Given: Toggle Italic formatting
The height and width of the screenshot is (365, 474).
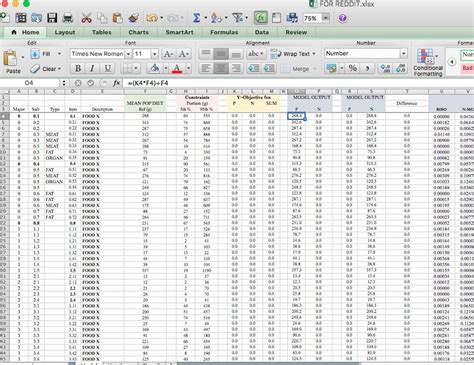Looking at the screenshot, I should pyautogui.click(x=92, y=68).
